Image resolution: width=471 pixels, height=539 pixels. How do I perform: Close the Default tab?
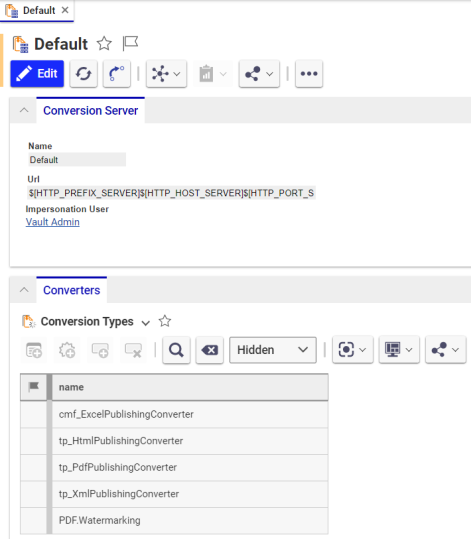tap(65, 10)
